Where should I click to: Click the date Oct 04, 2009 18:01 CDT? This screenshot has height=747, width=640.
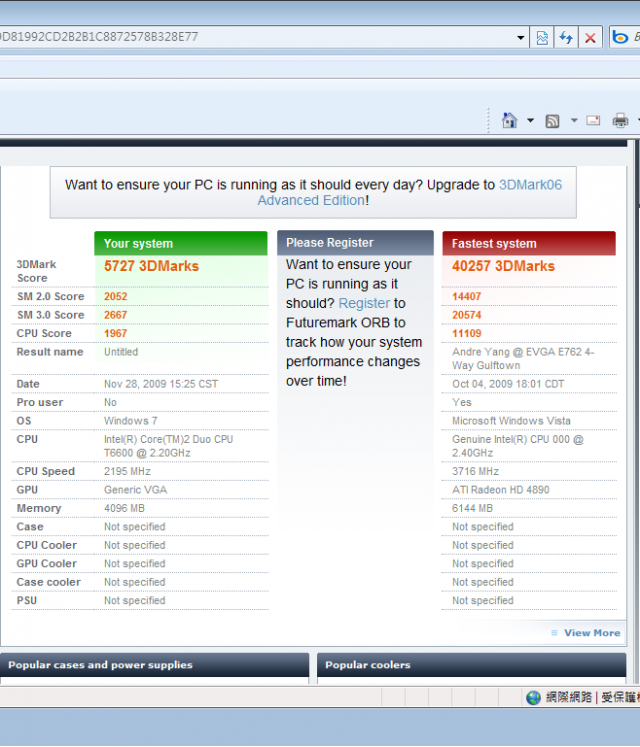tap(508, 384)
